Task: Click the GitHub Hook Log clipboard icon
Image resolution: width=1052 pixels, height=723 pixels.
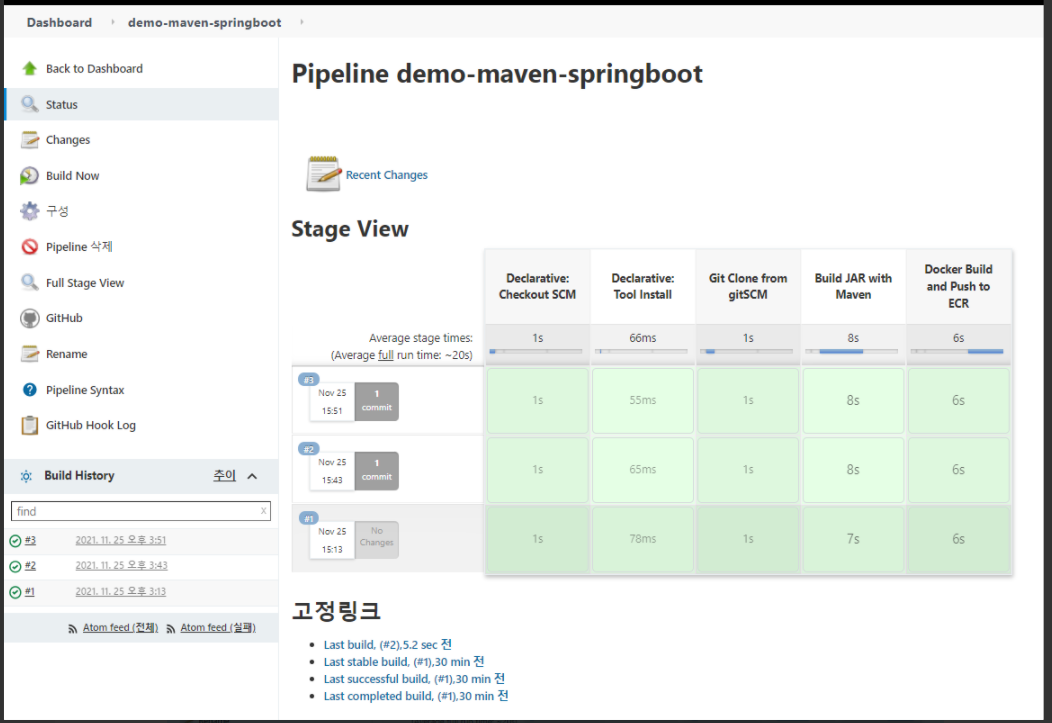Action: click(30, 425)
